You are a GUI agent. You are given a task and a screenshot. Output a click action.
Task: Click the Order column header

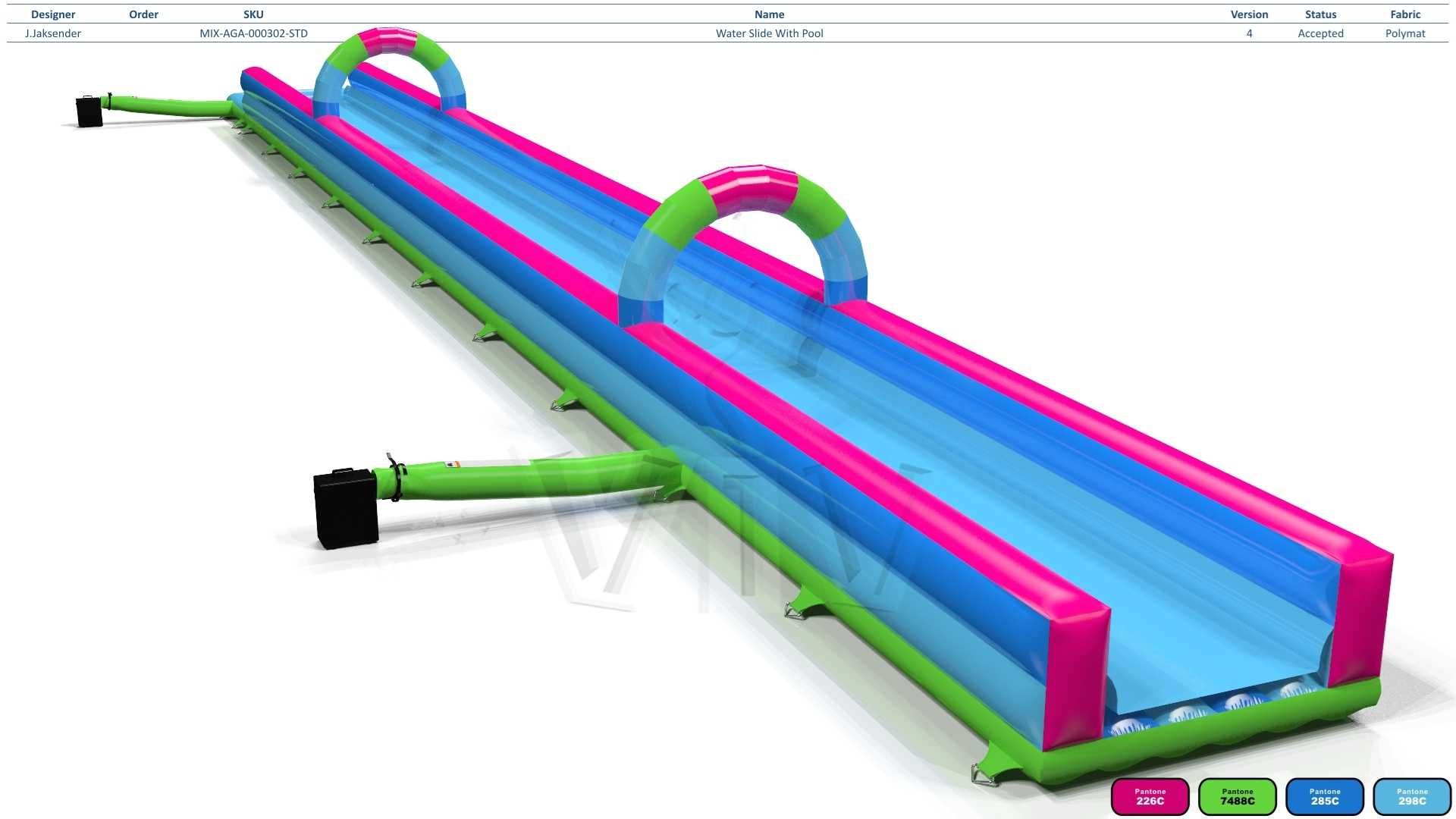[x=144, y=14]
